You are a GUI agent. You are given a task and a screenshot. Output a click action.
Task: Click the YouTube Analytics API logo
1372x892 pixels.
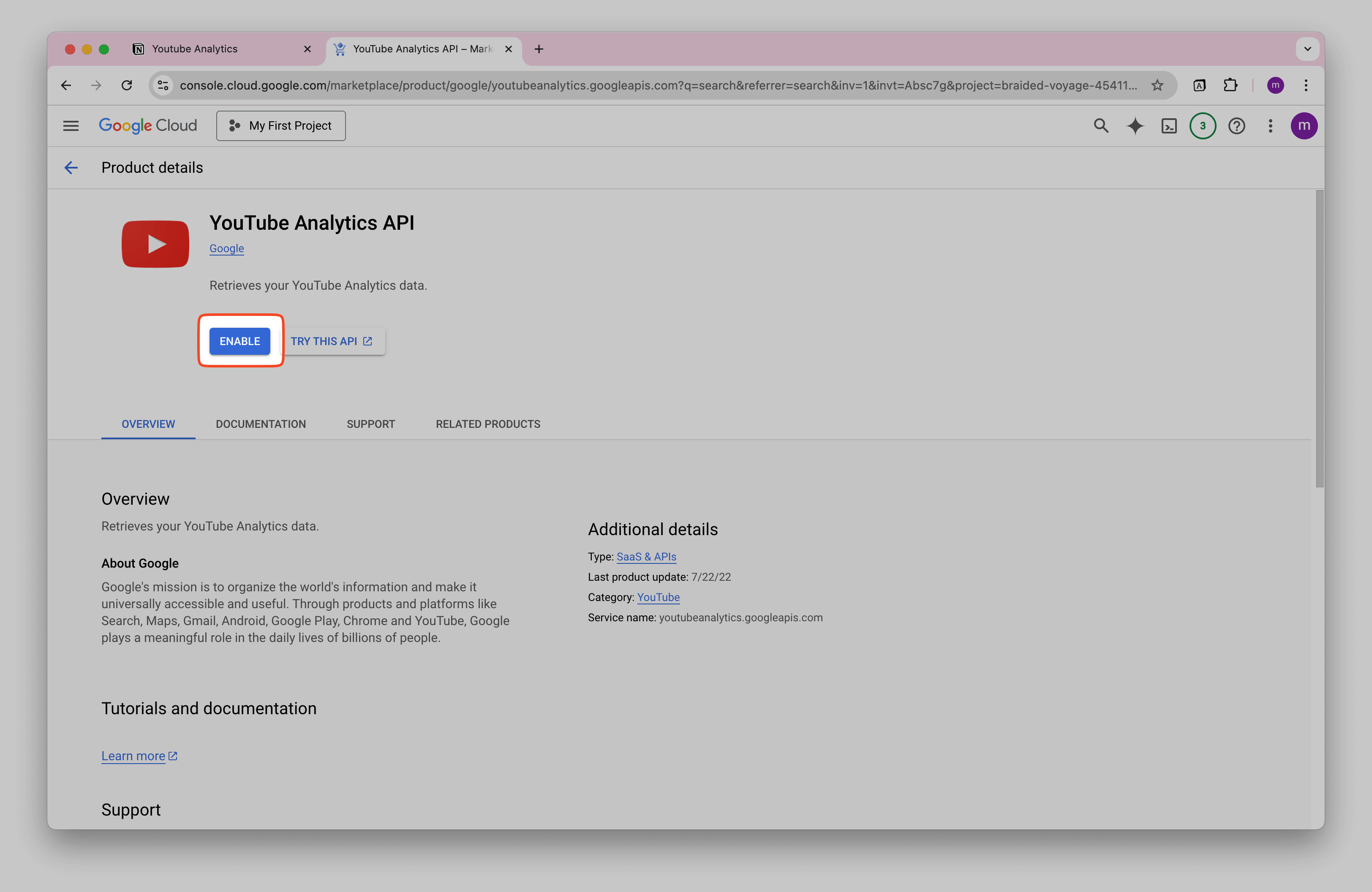pyautogui.click(x=155, y=244)
